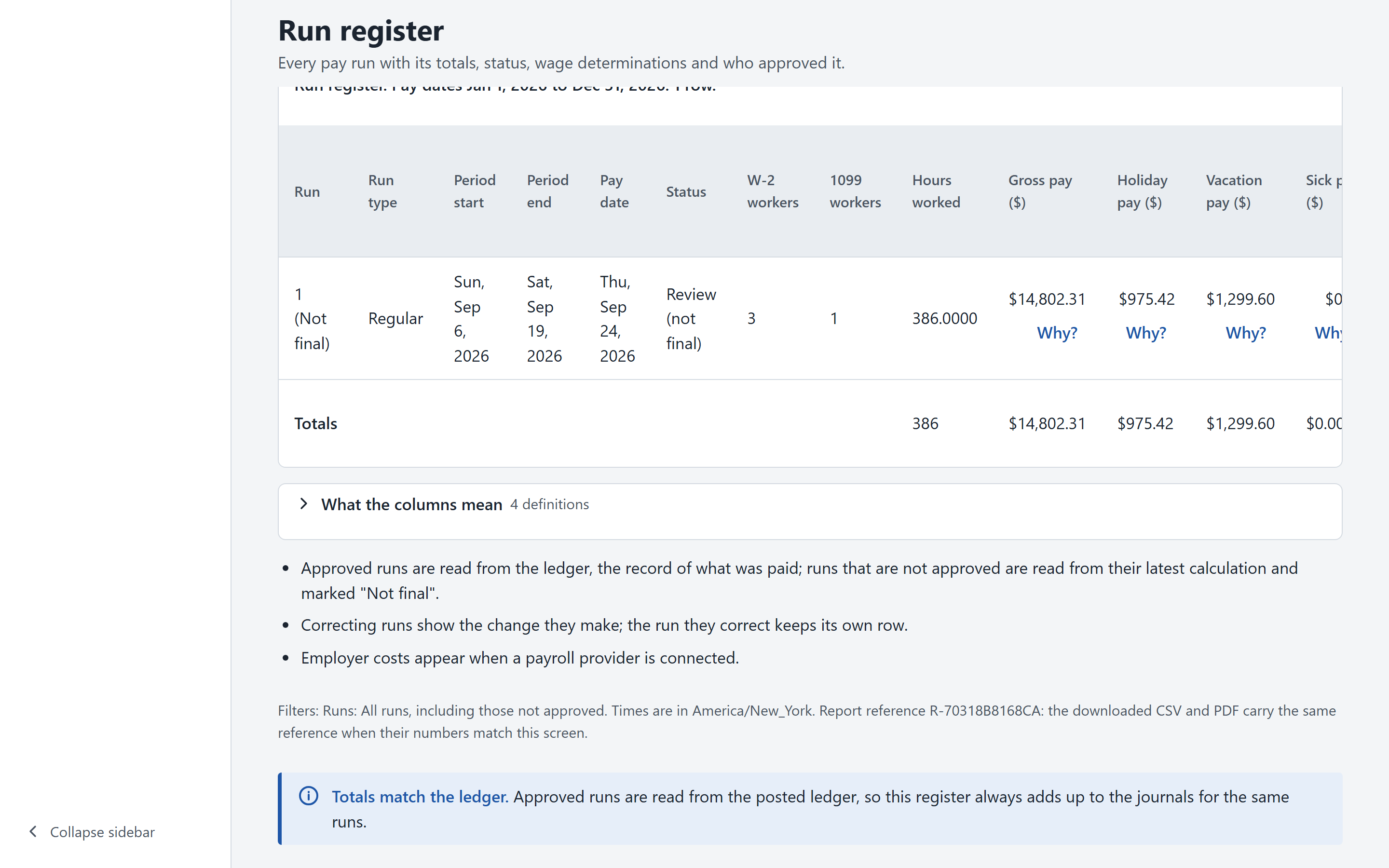The height and width of the screenshot is (868, 1389).
Task: Click the Collapse sidebar label
Action: tap(102, 832)
